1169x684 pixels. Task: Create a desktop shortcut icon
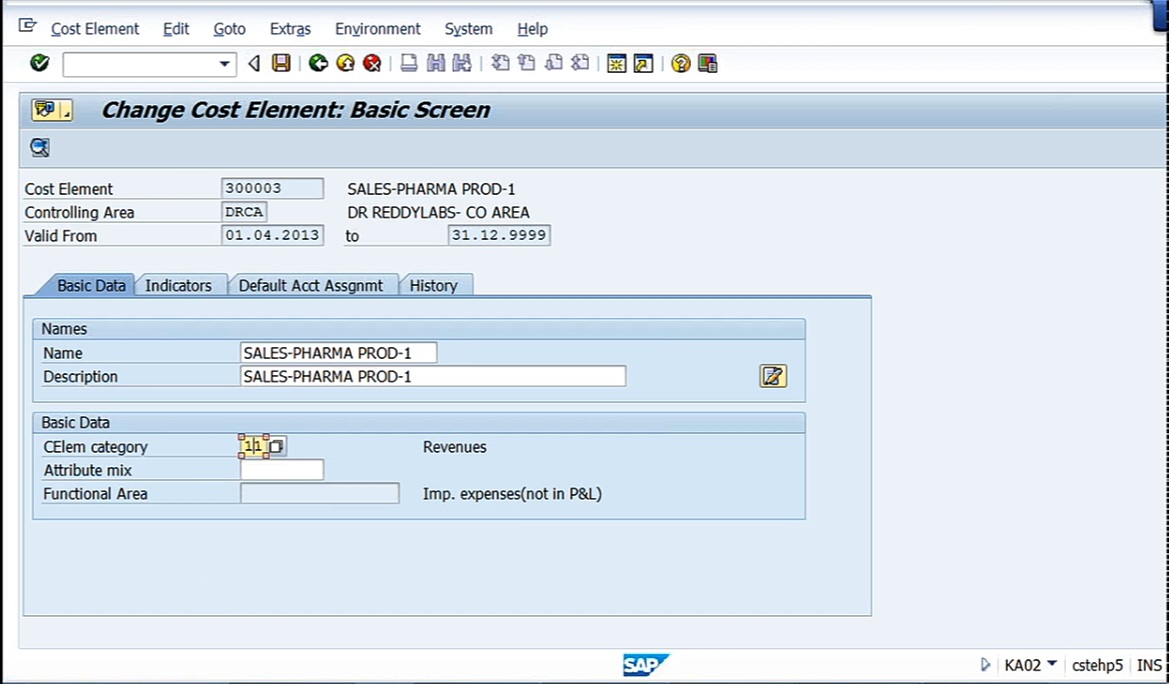pos(643,63)
